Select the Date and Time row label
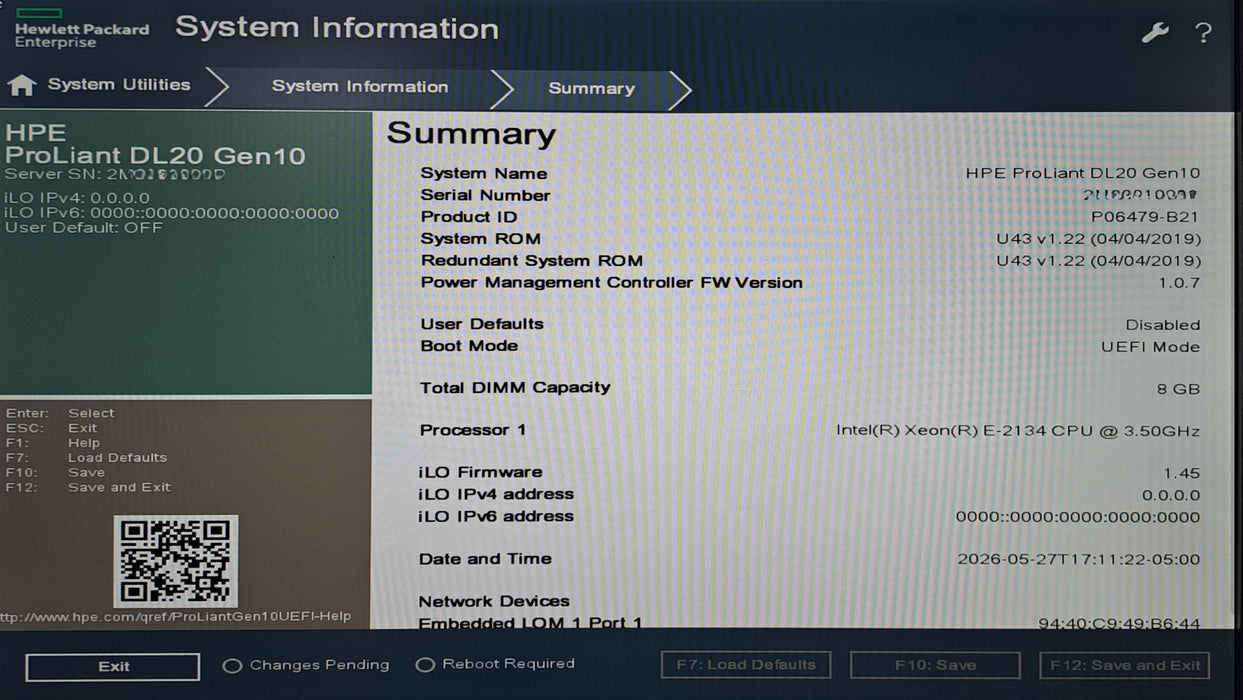 tap(485, 559)
